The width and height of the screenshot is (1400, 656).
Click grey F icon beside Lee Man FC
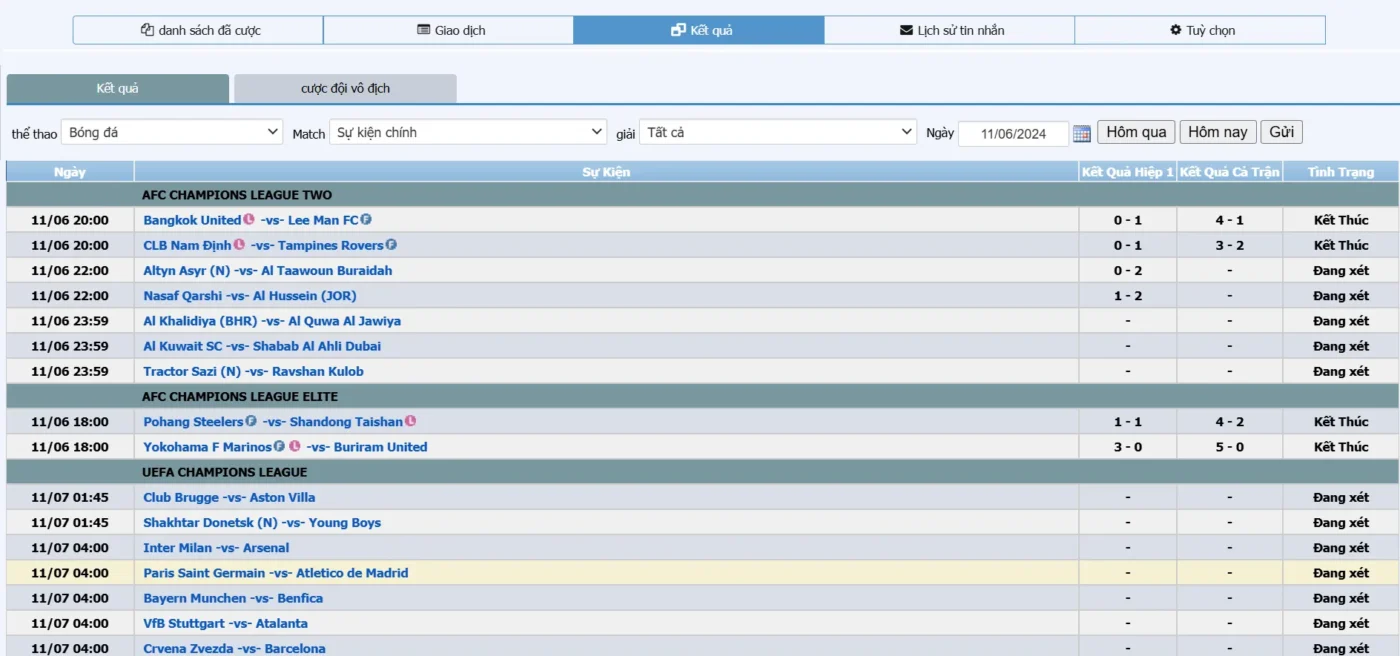366,220
